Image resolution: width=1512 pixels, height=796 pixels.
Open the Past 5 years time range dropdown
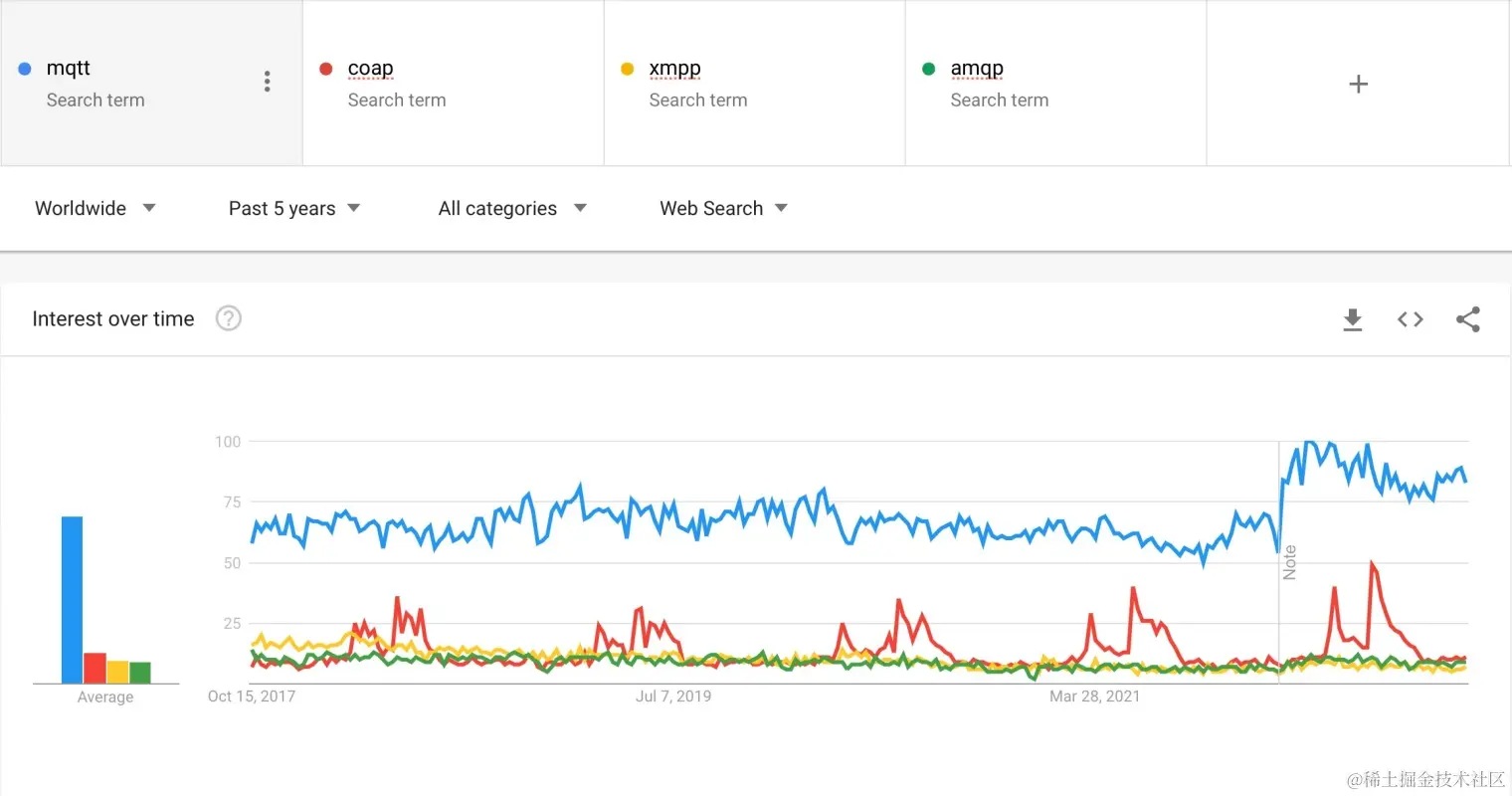[x=294, y=208]
